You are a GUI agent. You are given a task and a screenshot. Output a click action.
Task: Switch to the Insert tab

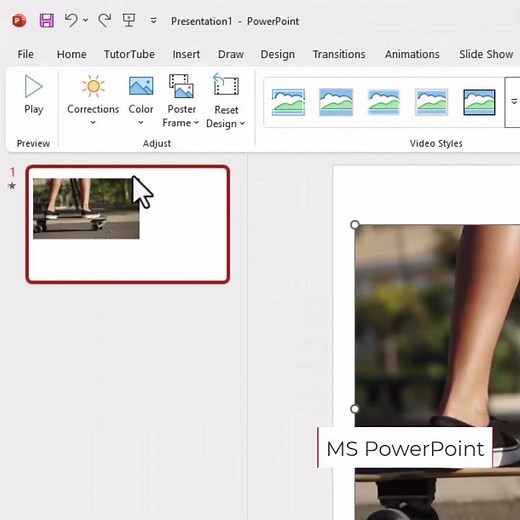186,54
